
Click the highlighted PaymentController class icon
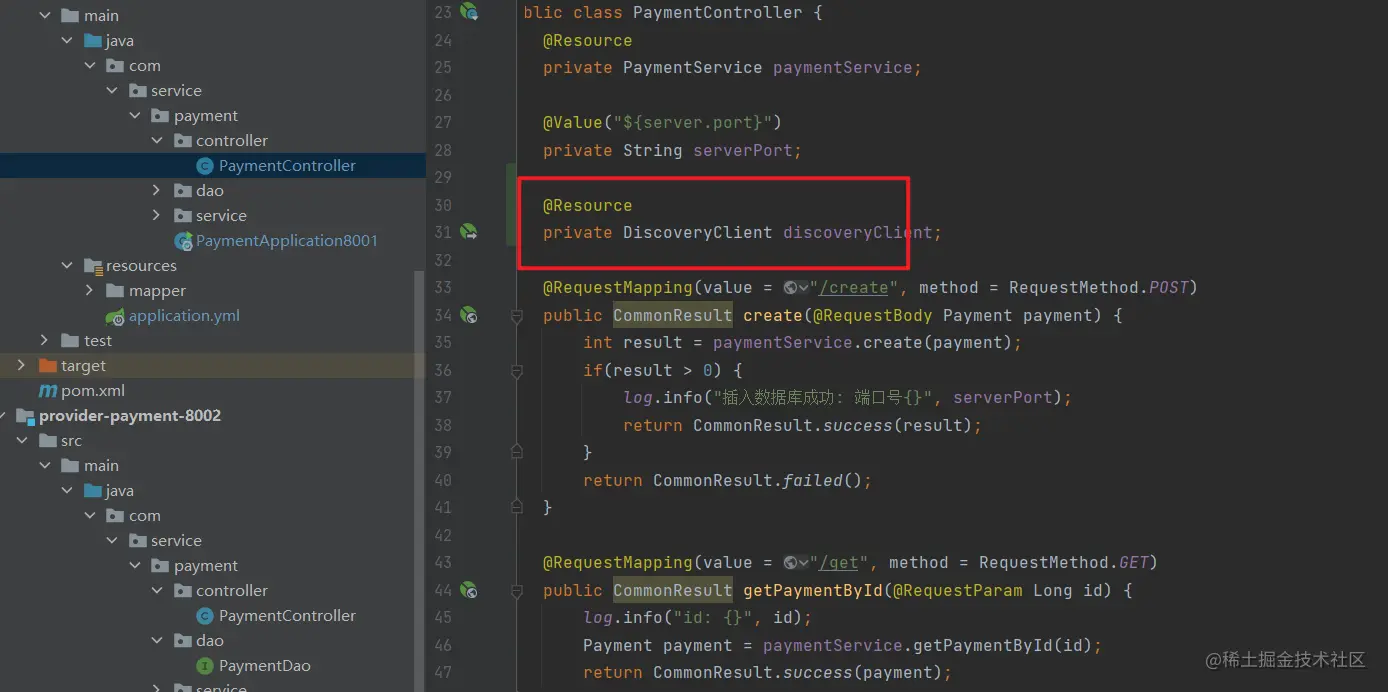click(x=205, y=166)
